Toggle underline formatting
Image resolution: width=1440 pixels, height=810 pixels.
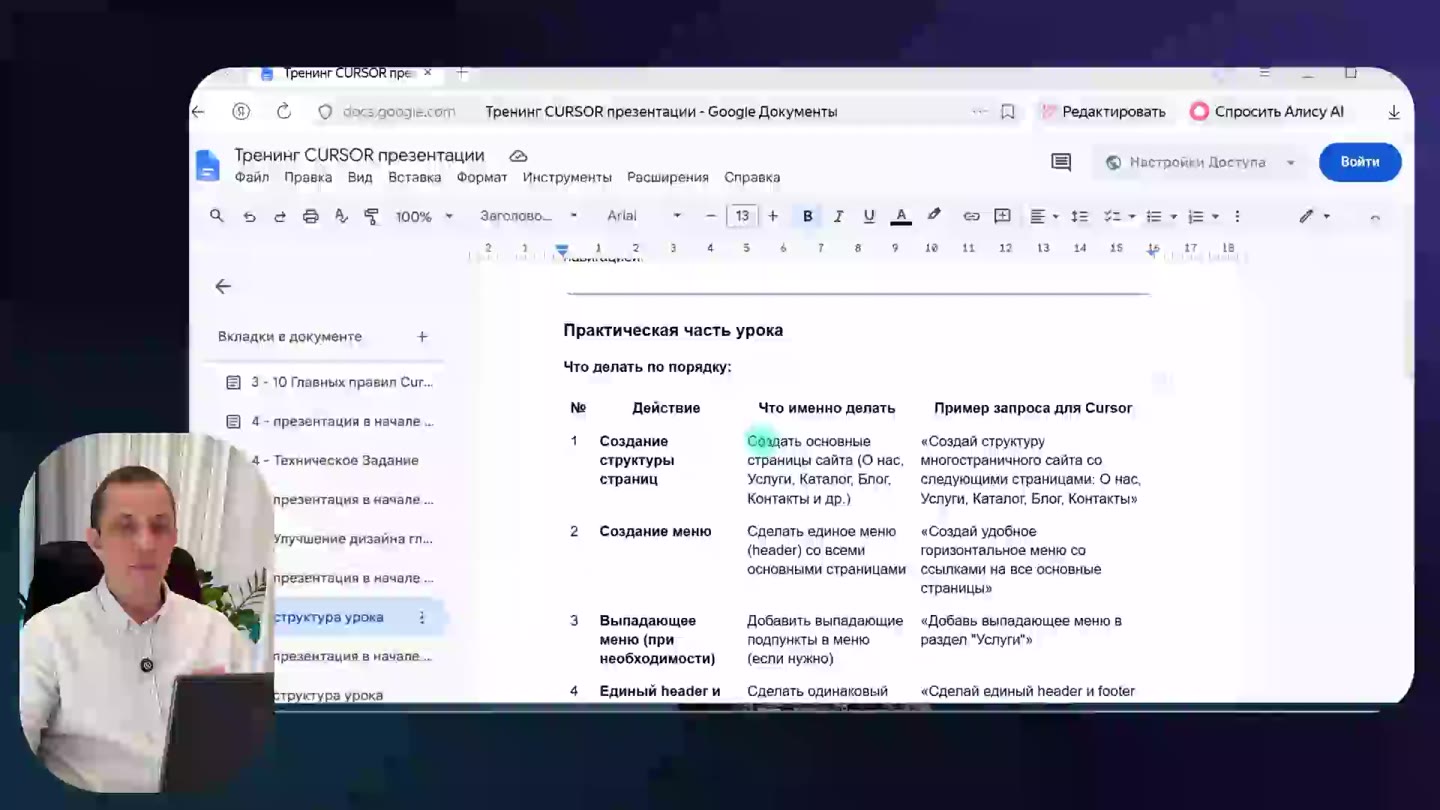(869, 216)
